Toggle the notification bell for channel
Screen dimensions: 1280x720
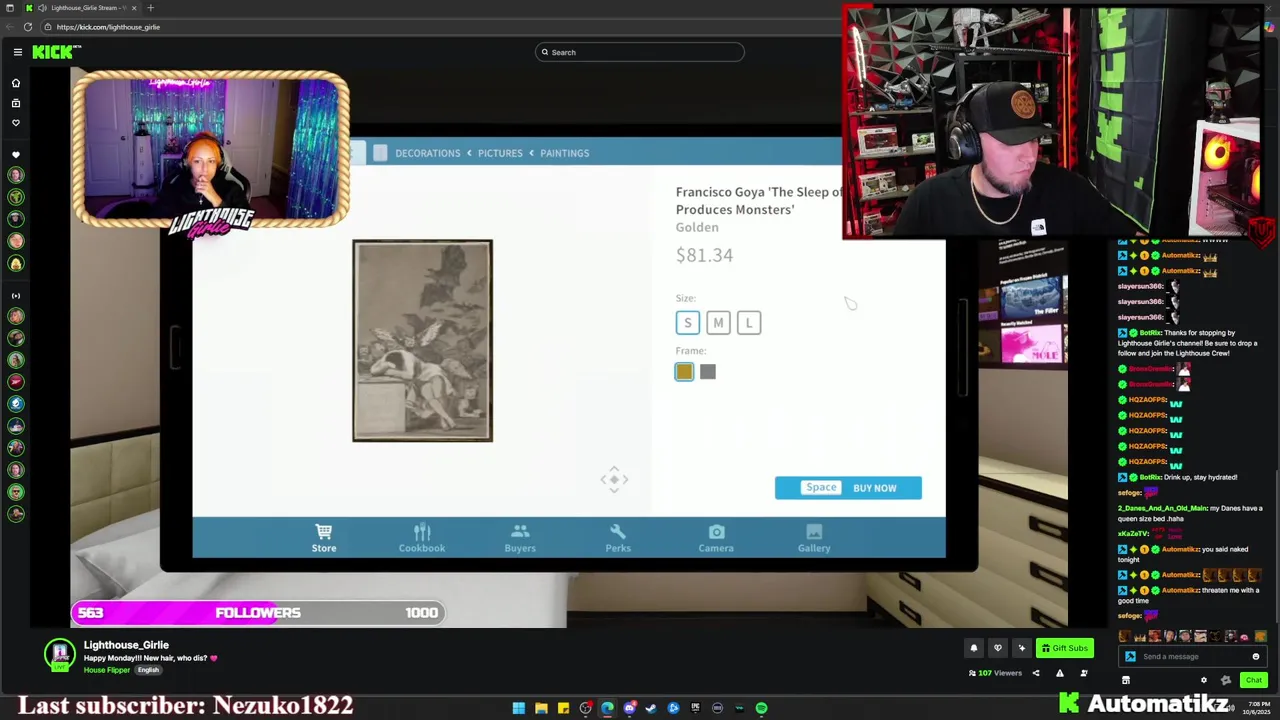click(x=973, y=648)
